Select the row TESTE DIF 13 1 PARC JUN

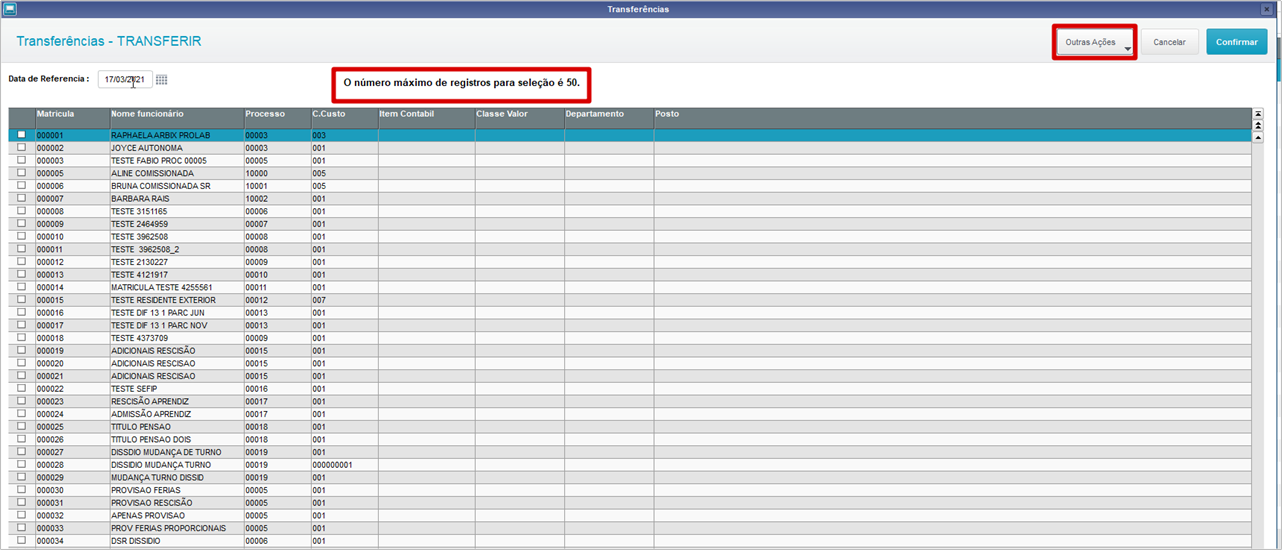click(630, 313)
